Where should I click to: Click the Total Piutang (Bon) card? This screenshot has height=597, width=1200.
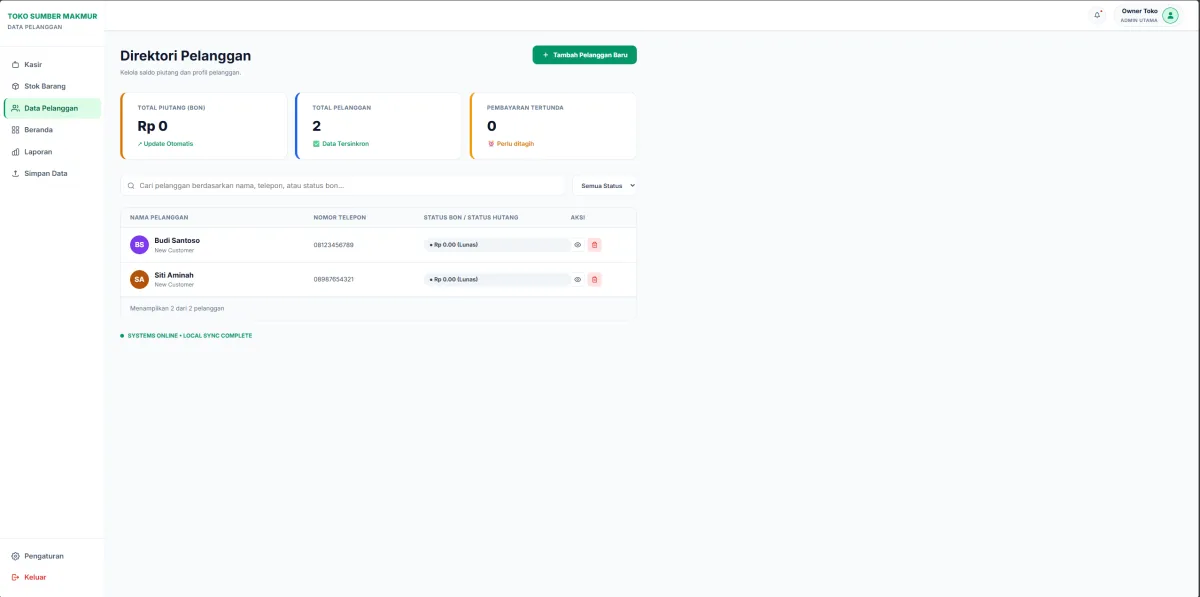tap(204, 126)
